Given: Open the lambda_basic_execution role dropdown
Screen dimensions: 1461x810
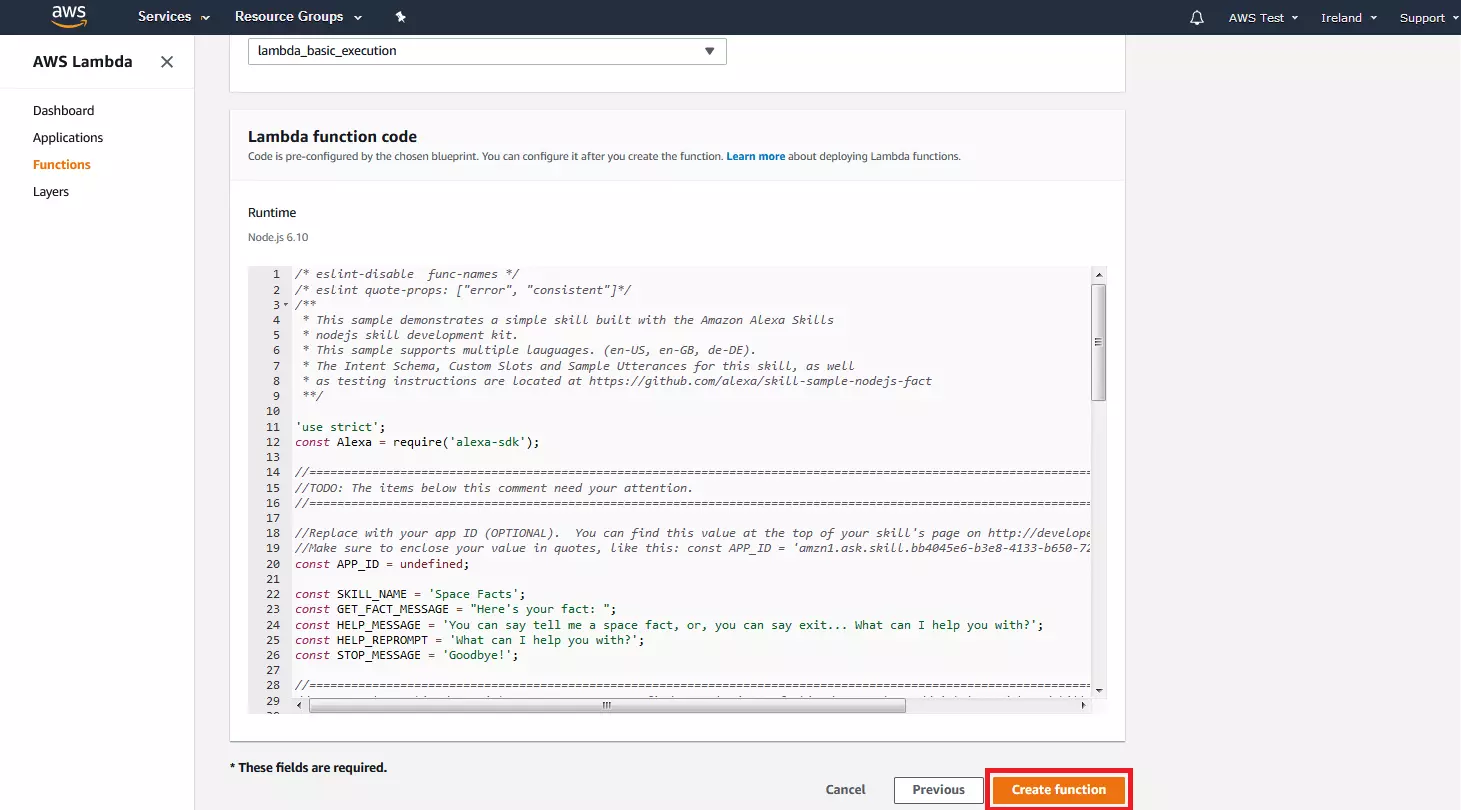Looking at the screenshot, I should tap(487, 51).
